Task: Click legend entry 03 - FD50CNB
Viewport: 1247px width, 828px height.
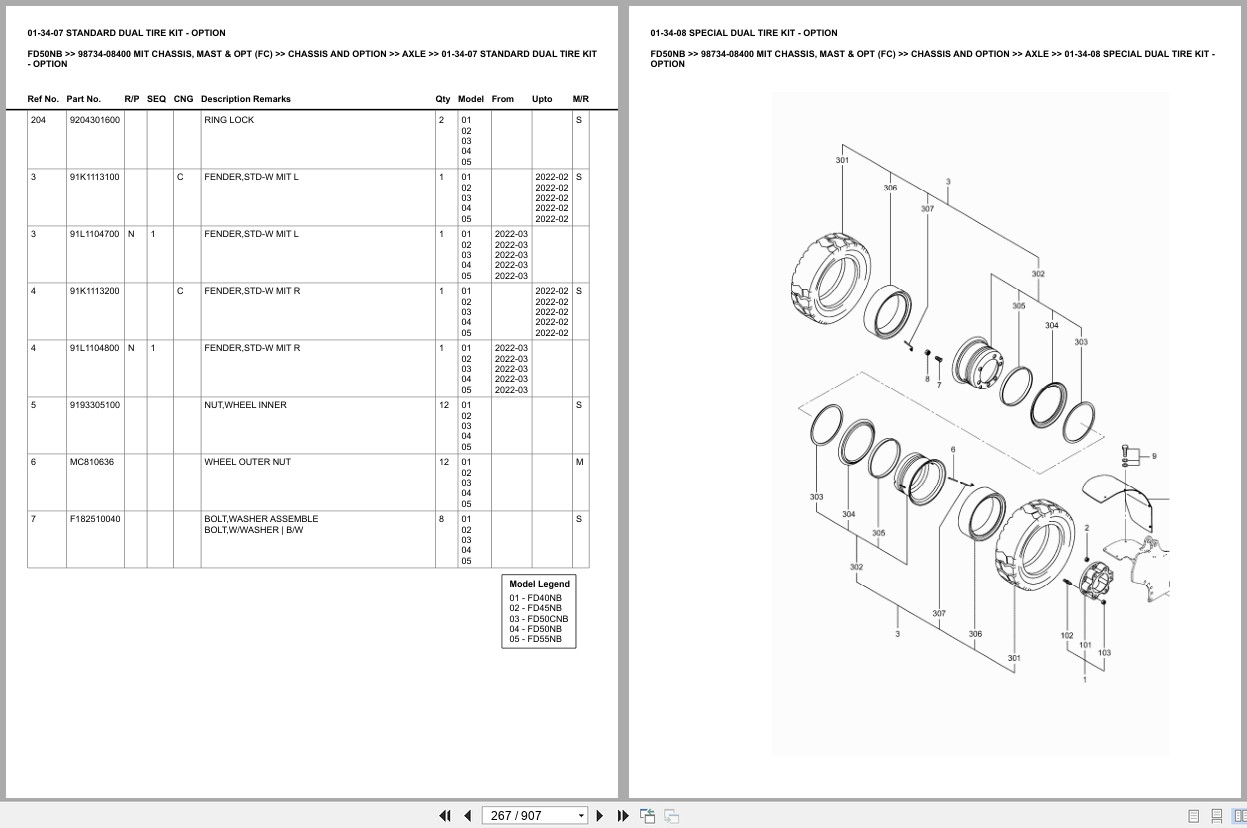Action: [538, 619]
